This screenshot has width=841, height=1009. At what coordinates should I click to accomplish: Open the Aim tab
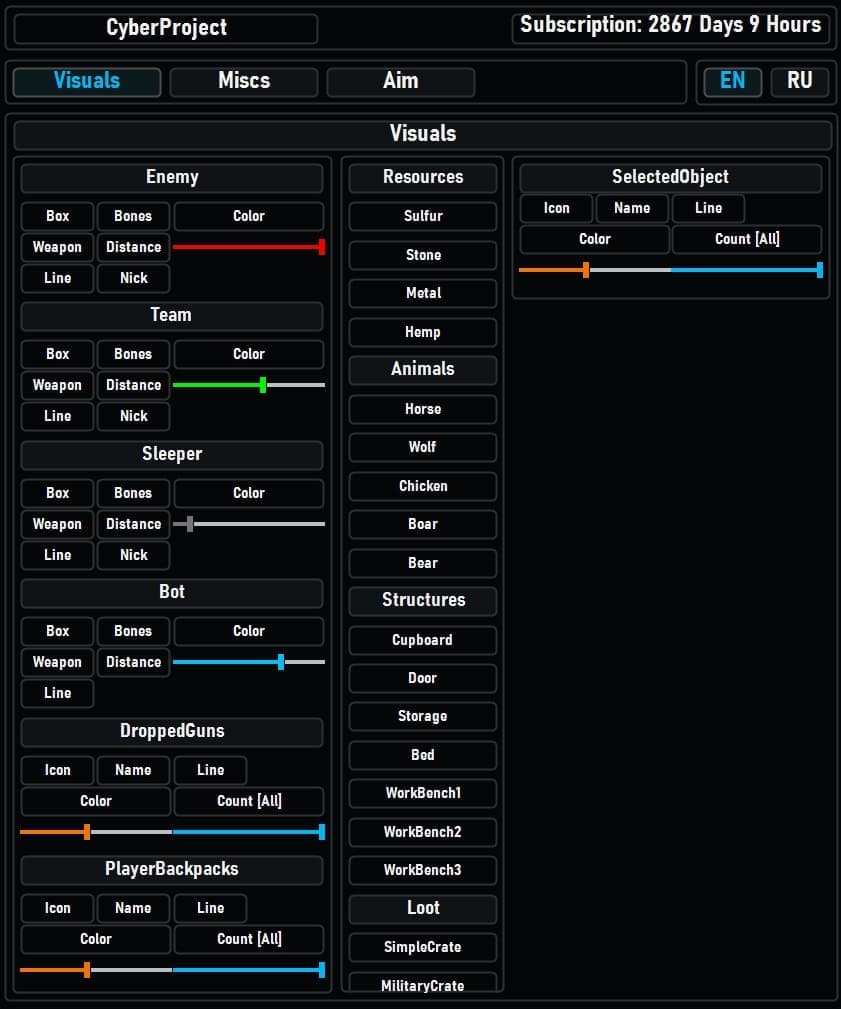400,81
